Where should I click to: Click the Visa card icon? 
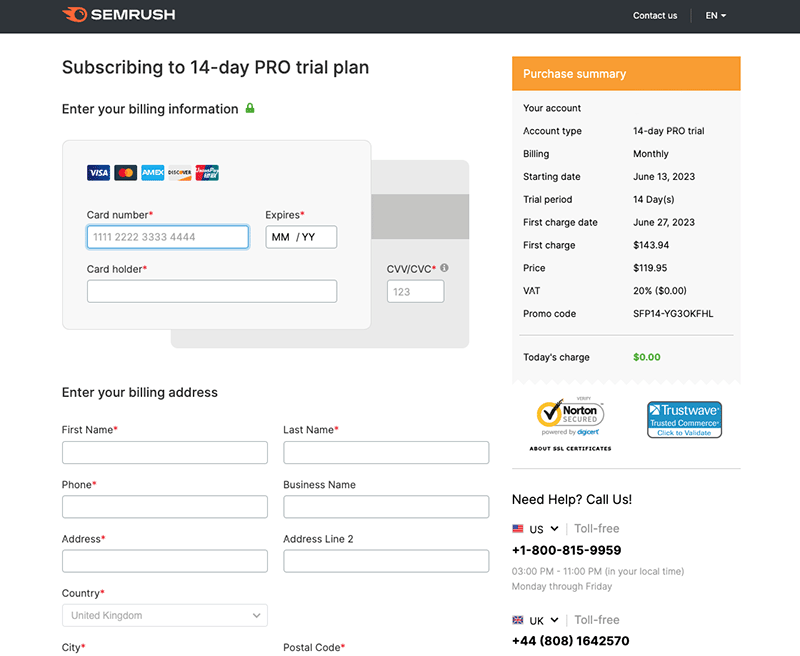[98, 173]
